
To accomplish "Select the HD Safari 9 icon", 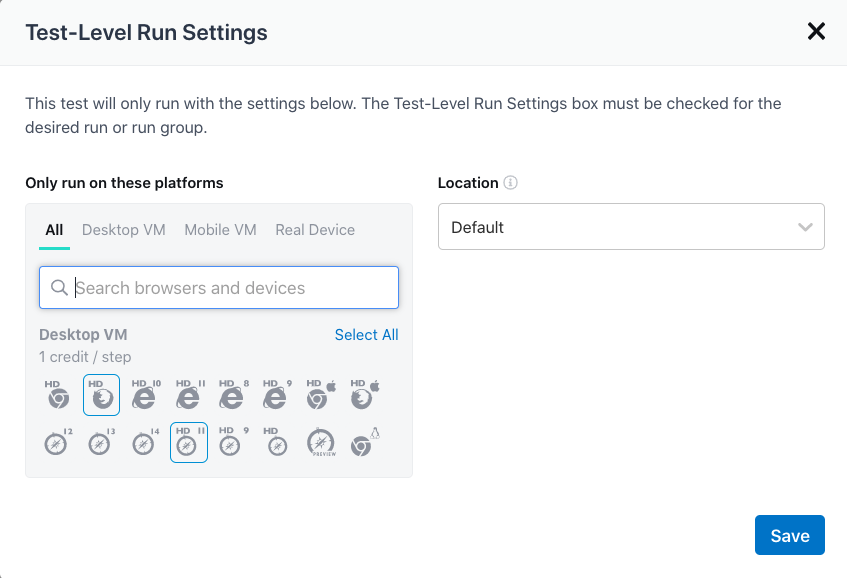I will [233, 442].
